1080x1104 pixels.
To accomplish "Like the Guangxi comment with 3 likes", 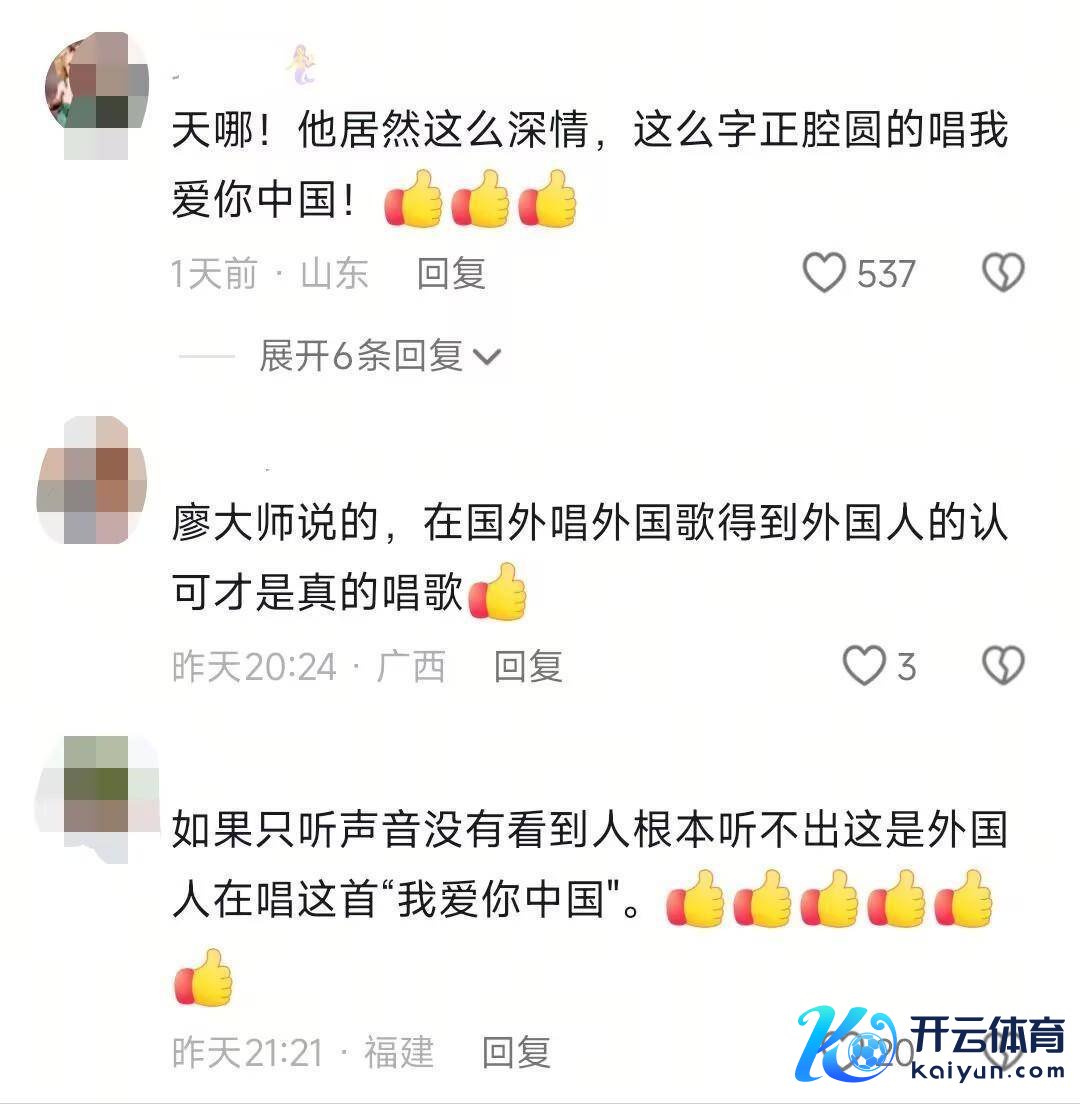I will tap(864, 665).
